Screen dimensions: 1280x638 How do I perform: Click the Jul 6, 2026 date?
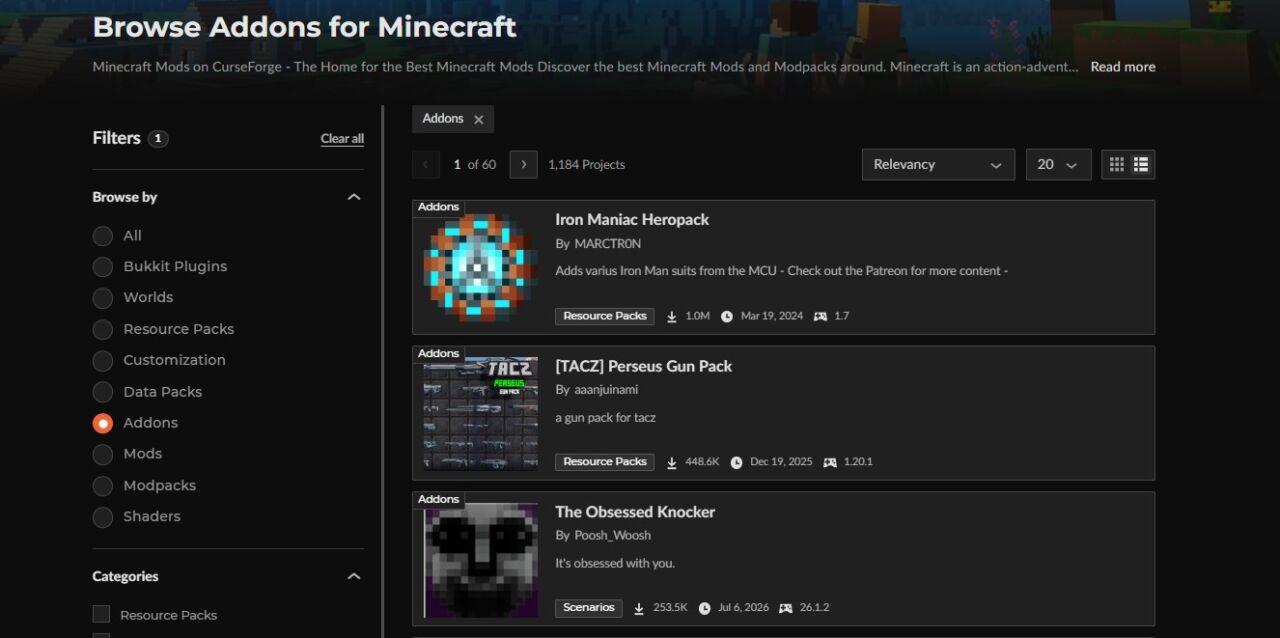click(744, 608)
